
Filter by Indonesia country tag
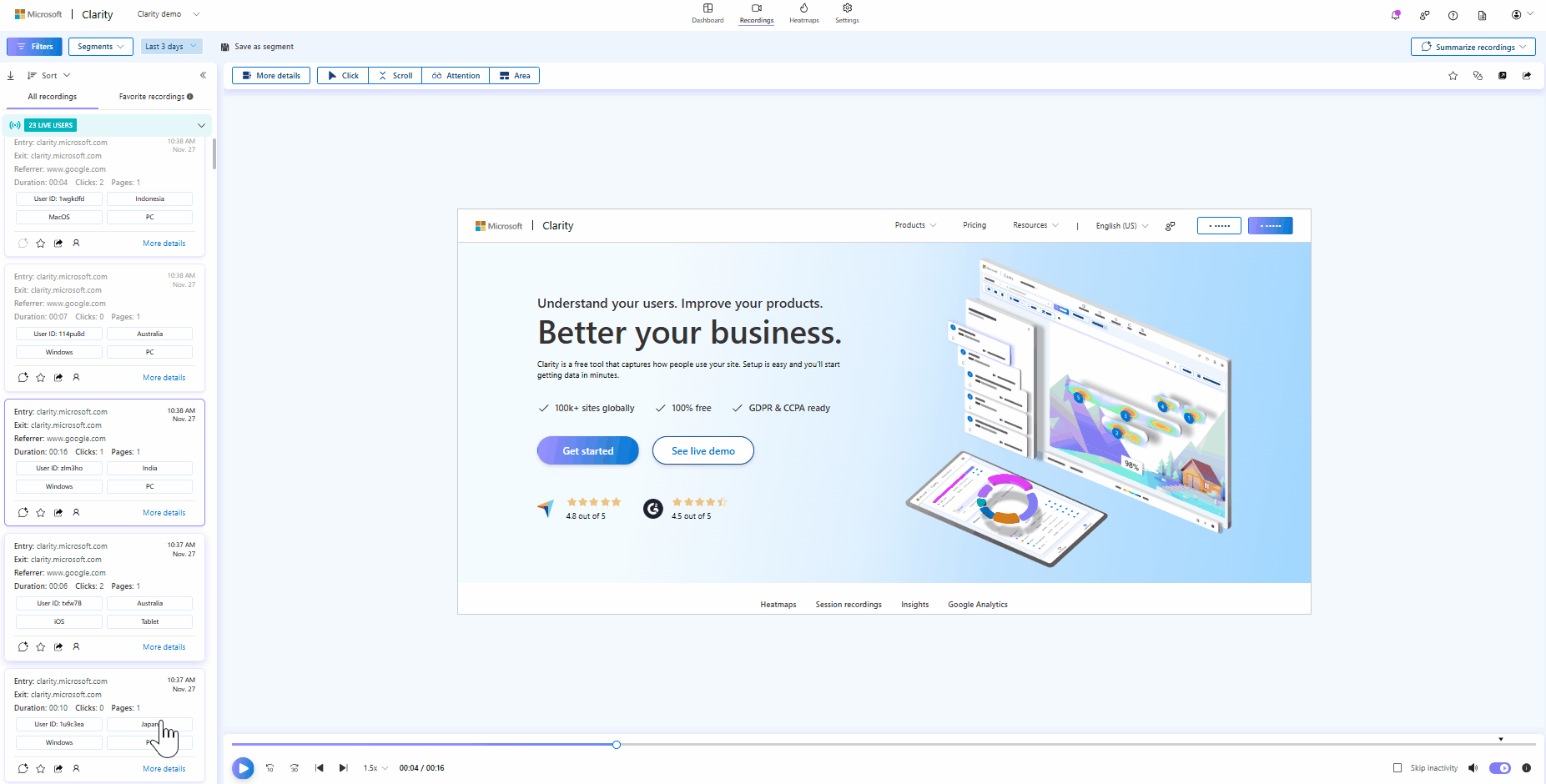coord(150,199)
